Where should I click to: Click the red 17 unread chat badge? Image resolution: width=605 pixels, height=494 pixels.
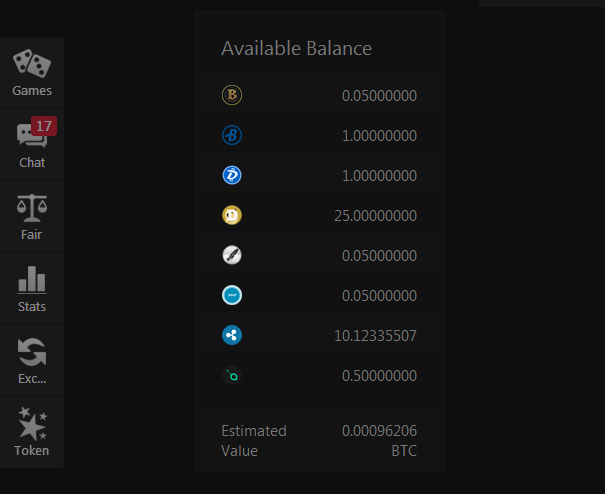click(44, 126)
